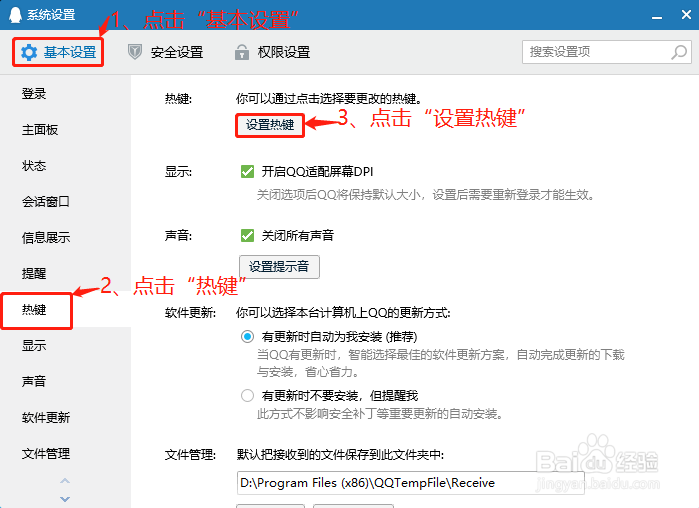The image size is (699, 508).
Task: Select 状态 in the sidebar
Action: point(34,166)
